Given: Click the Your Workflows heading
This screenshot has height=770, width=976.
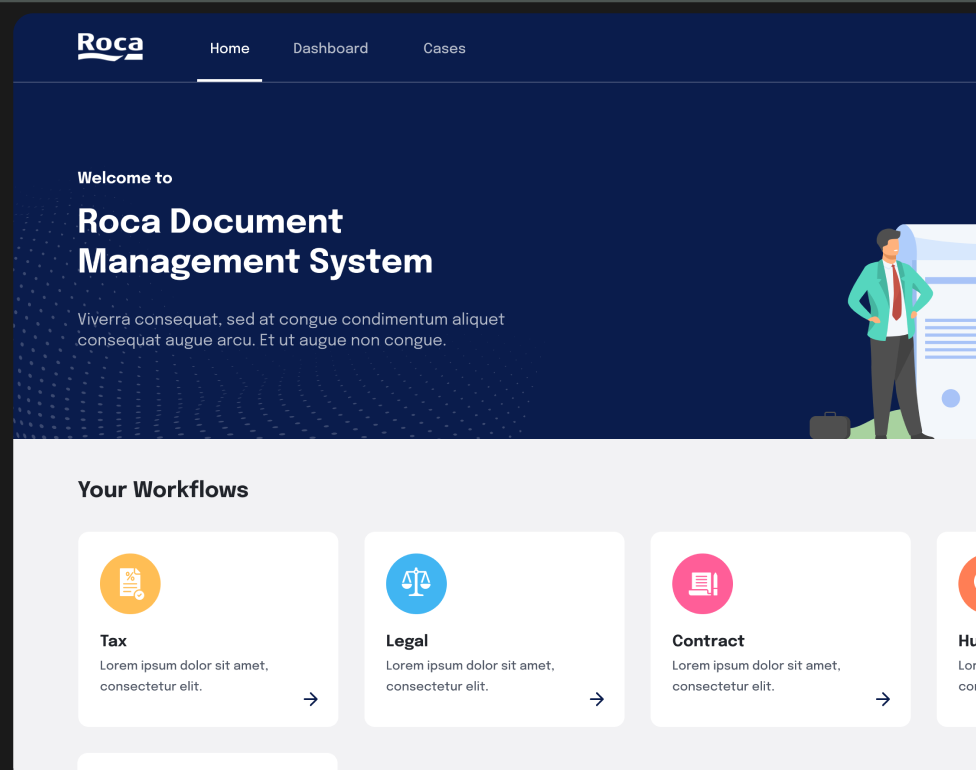Looking at the screenshot, I should 163,489.
